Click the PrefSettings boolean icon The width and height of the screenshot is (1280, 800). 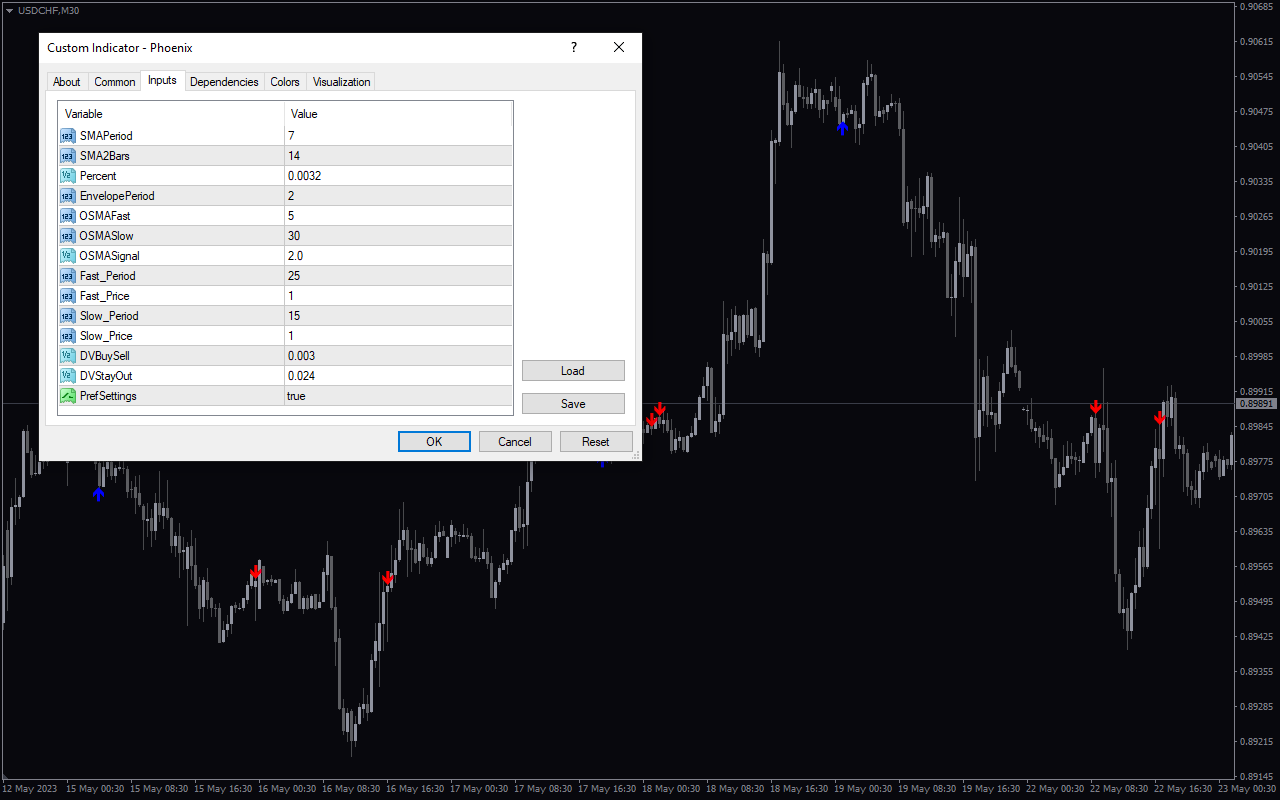(68, 396)
